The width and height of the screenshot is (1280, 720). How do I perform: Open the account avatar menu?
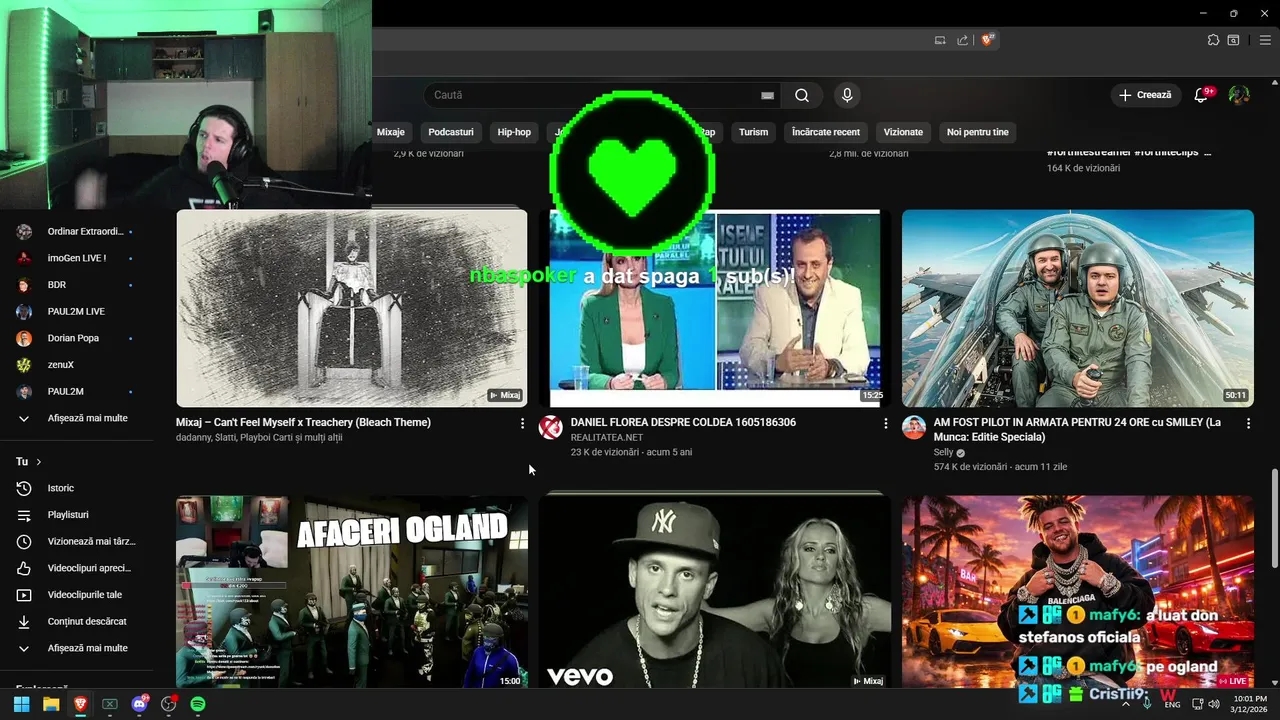[1239, 95]
